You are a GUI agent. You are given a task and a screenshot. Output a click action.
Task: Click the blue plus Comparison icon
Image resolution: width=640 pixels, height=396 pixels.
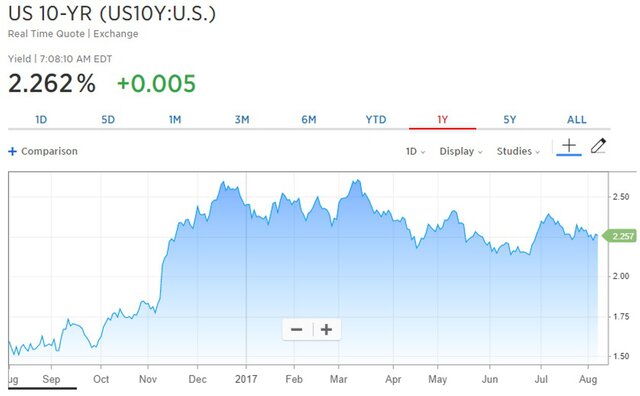13,151
